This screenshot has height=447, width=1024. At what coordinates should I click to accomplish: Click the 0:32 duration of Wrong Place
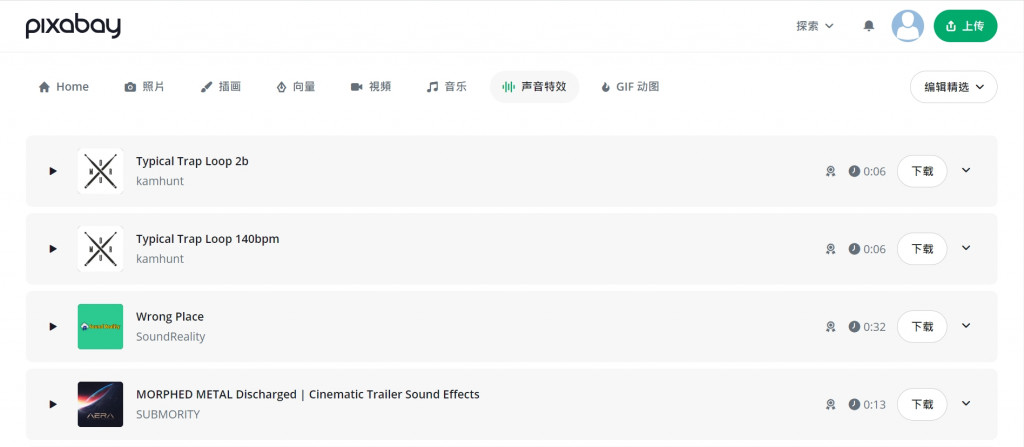tap(867, 327)
